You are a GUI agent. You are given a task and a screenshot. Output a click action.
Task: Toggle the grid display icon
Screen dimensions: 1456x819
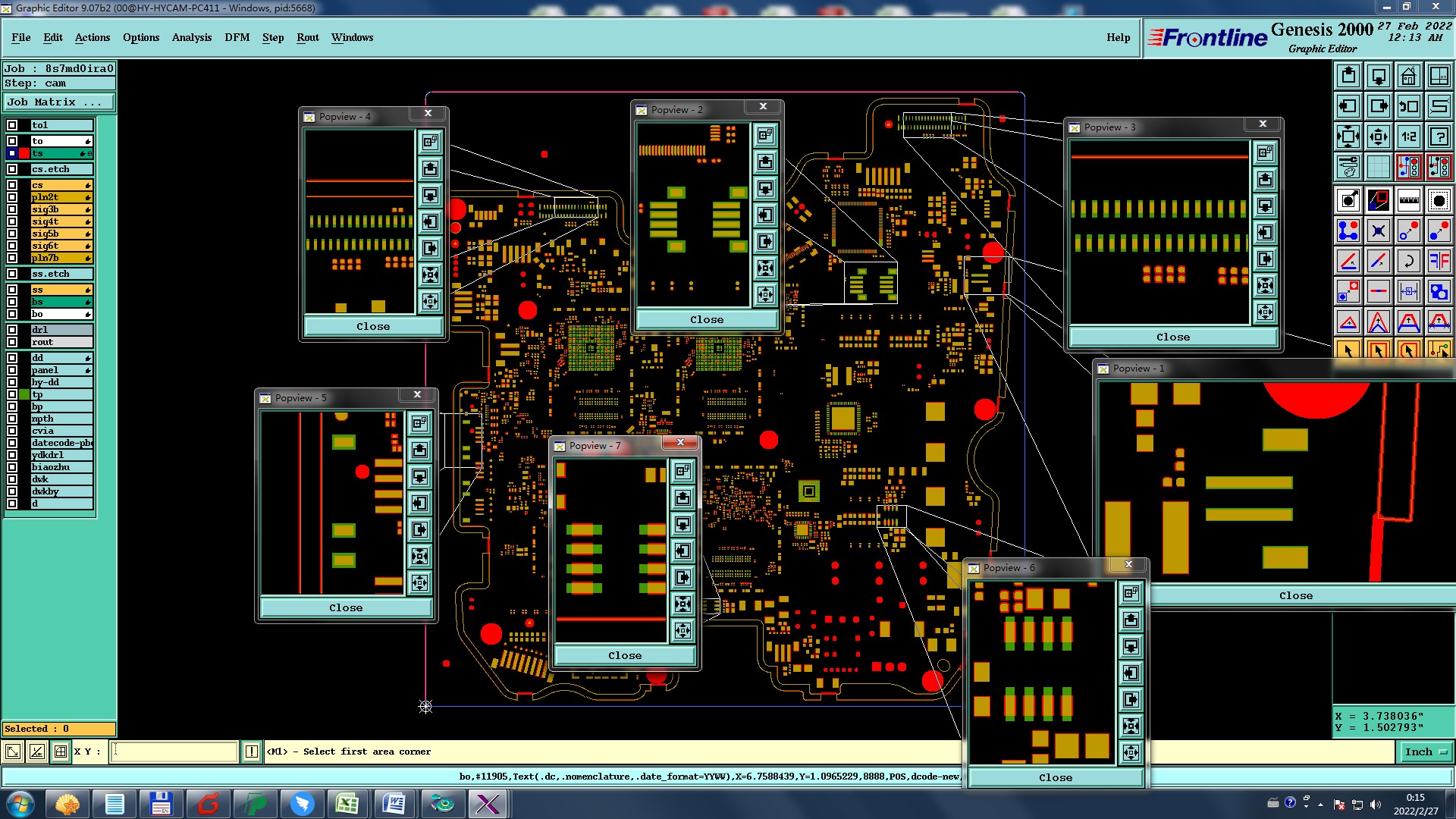(1378, 166)
